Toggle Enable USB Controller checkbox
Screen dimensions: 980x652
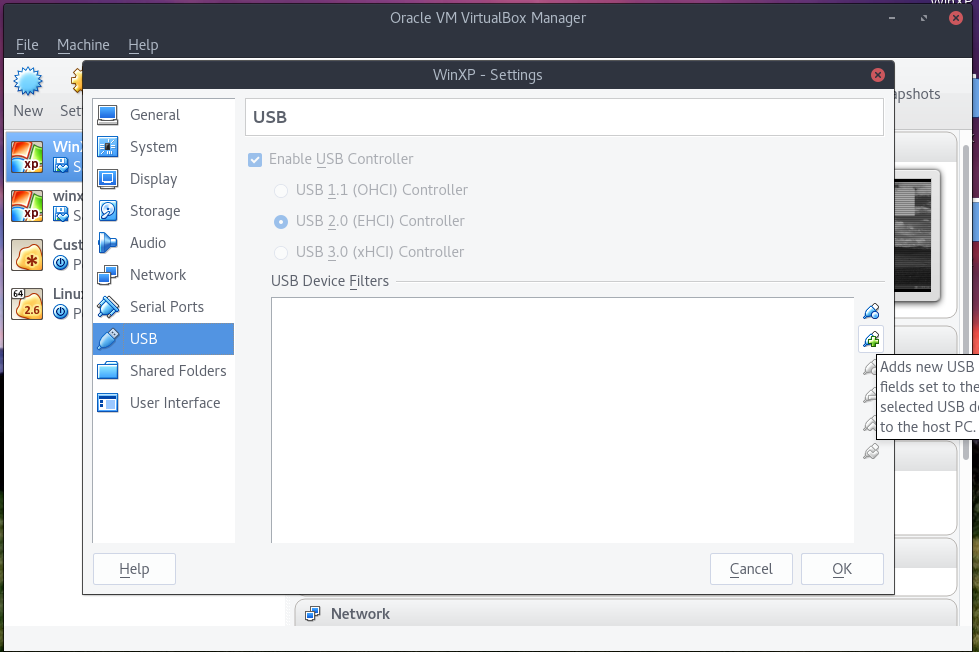(255, 159)
